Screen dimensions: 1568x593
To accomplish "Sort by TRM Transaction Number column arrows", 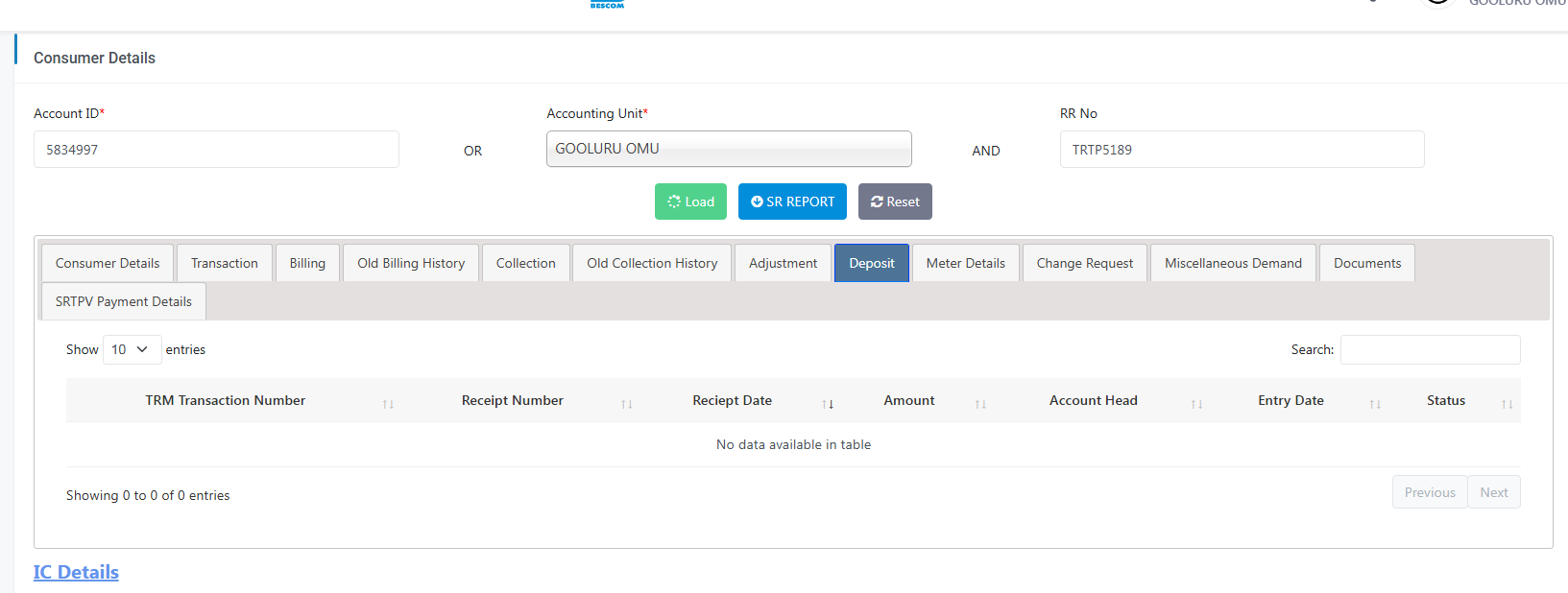I will 388,404.
